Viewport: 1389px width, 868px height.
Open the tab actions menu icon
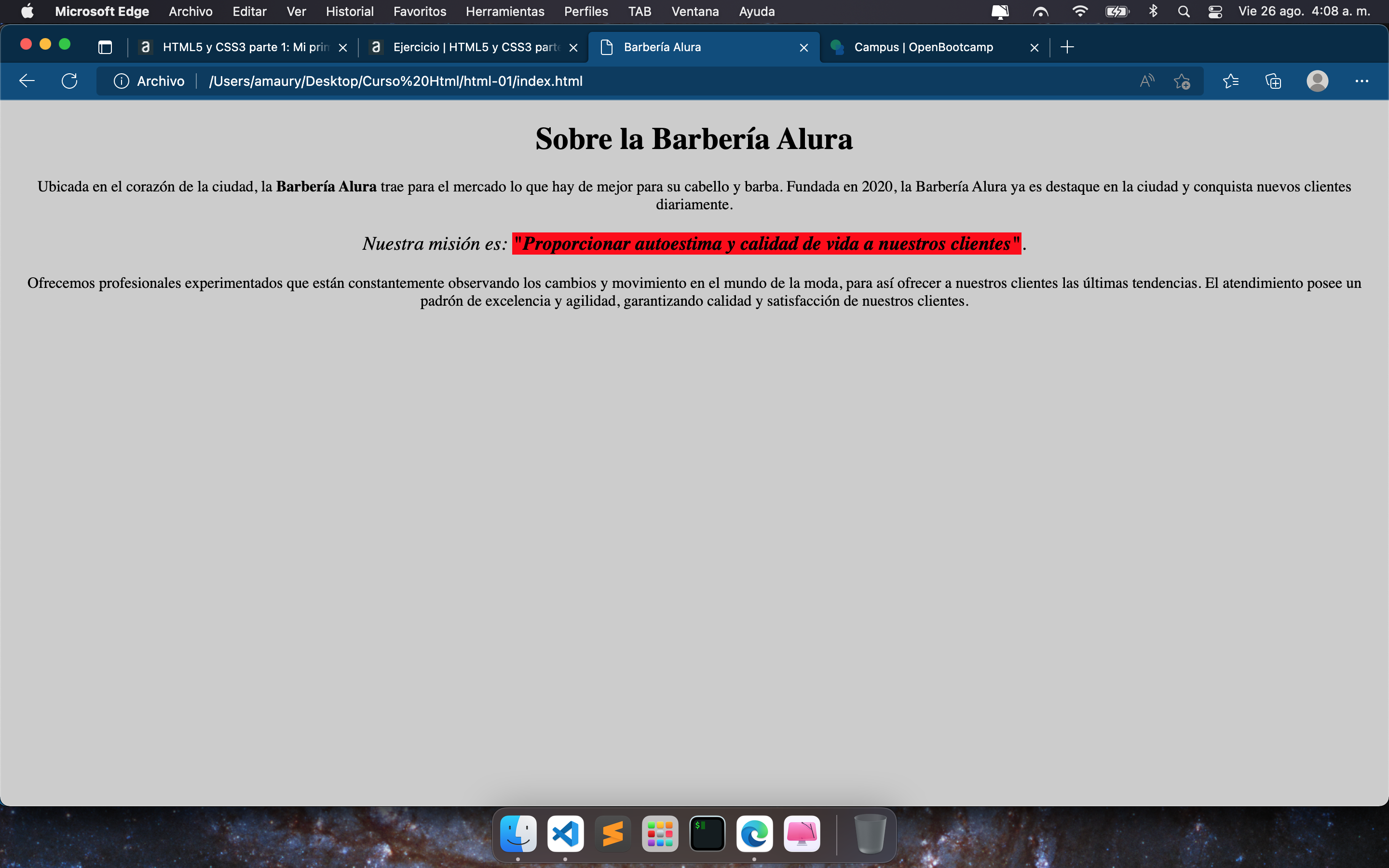tap(105, 47)
